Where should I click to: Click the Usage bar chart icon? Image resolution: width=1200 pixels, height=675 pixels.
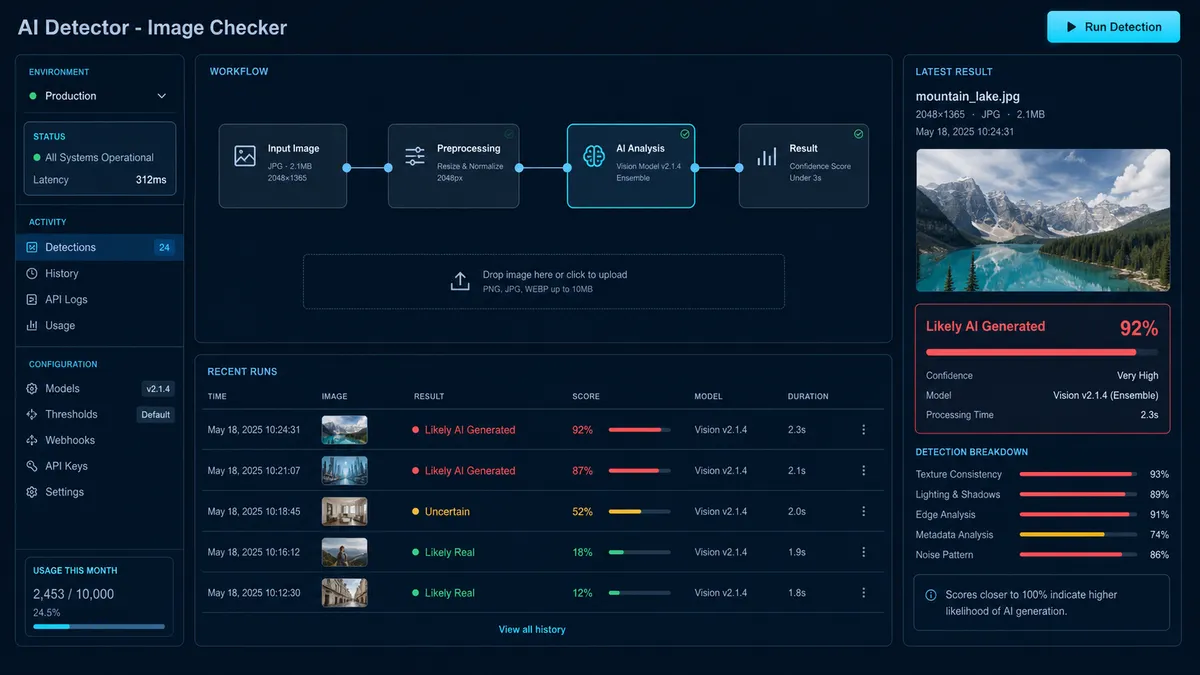click(x=32, y=325)
